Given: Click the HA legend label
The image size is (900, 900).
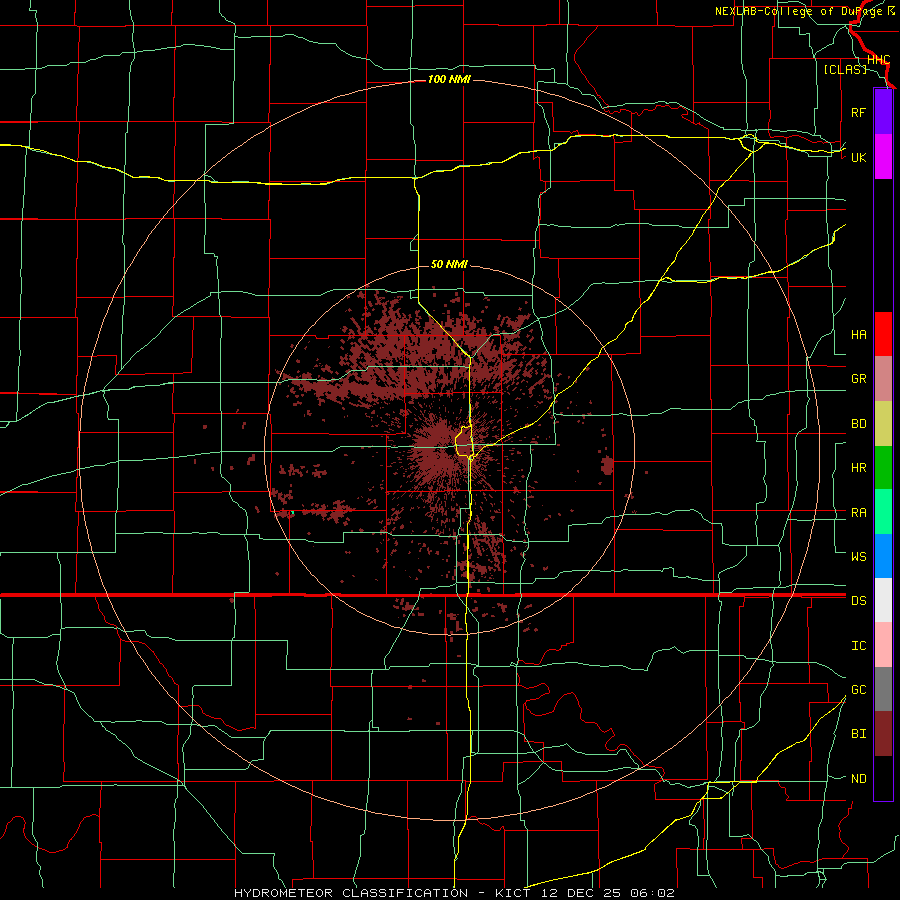Looking at the screenshot, I should 858,335.
